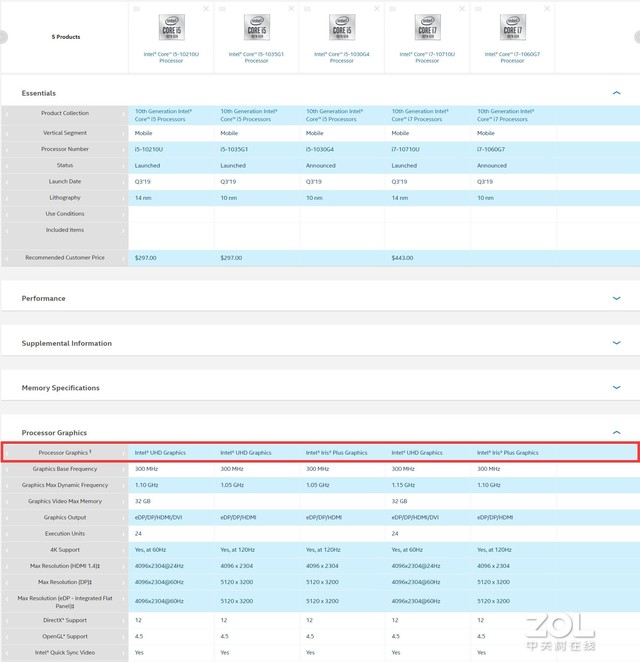Remove the i5-1035G1 column using its X

[291, 8]
